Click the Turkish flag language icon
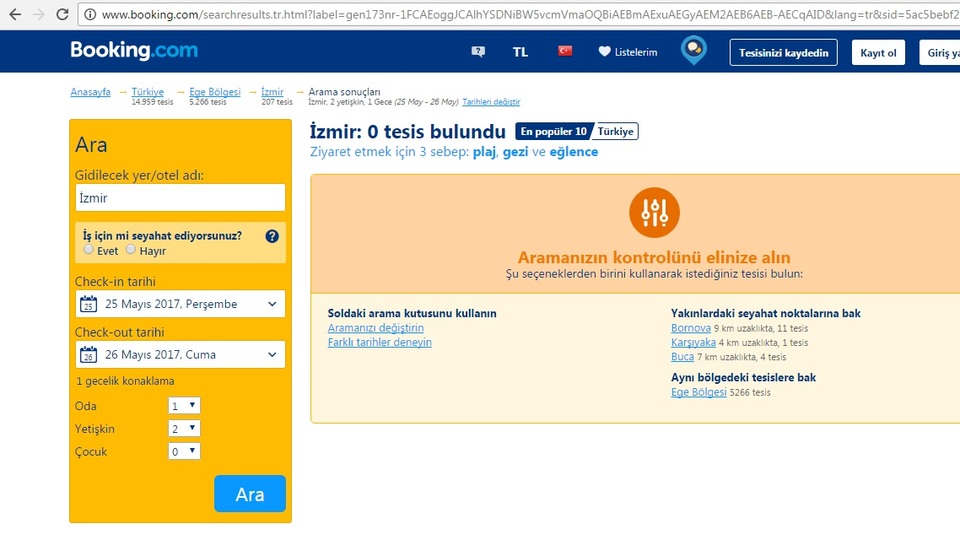 click(565, 51)
